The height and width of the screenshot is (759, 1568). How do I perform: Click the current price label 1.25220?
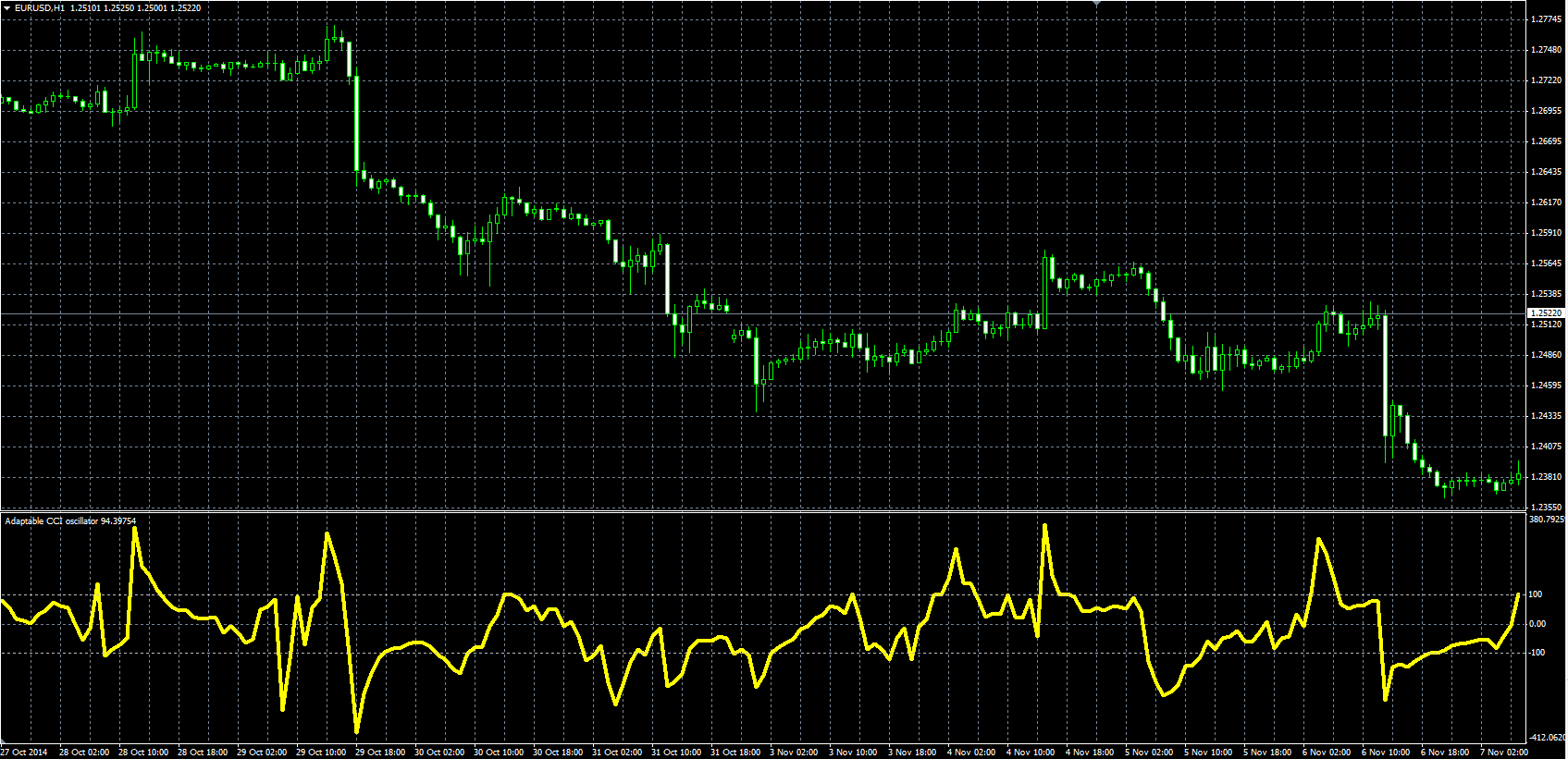1545,314
